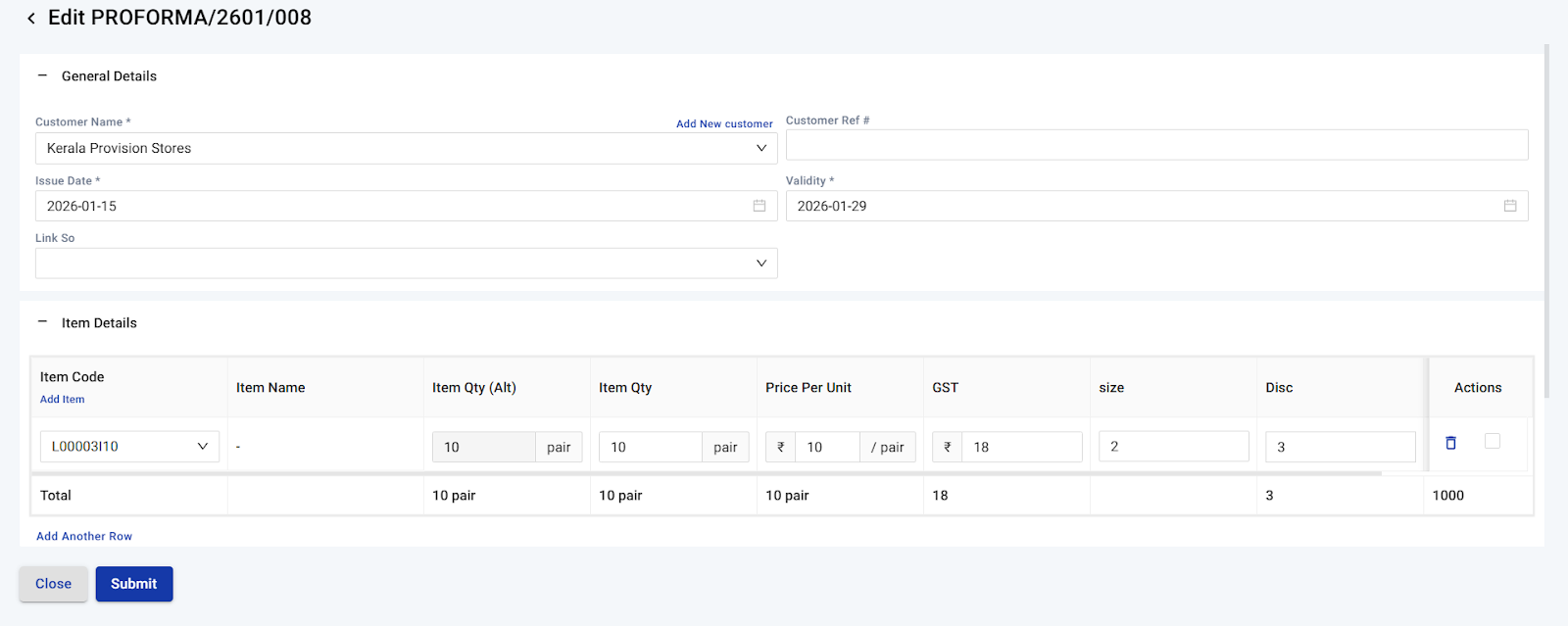Delete item row using the trash icon
The image size is (1568, 626).
click(1450, 443)
